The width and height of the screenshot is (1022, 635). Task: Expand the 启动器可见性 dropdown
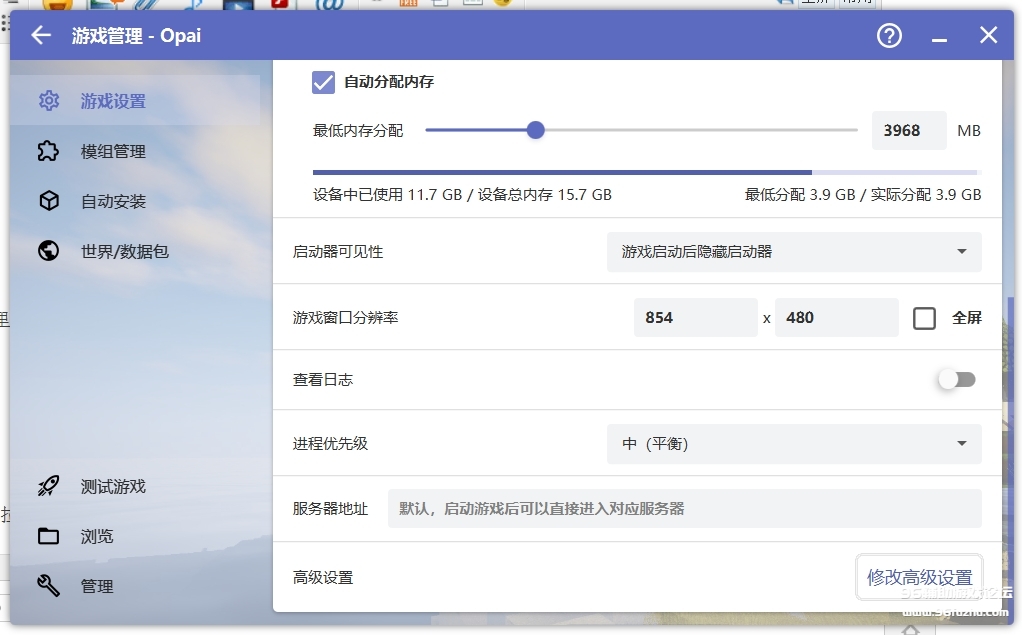(x=794, y=252)
